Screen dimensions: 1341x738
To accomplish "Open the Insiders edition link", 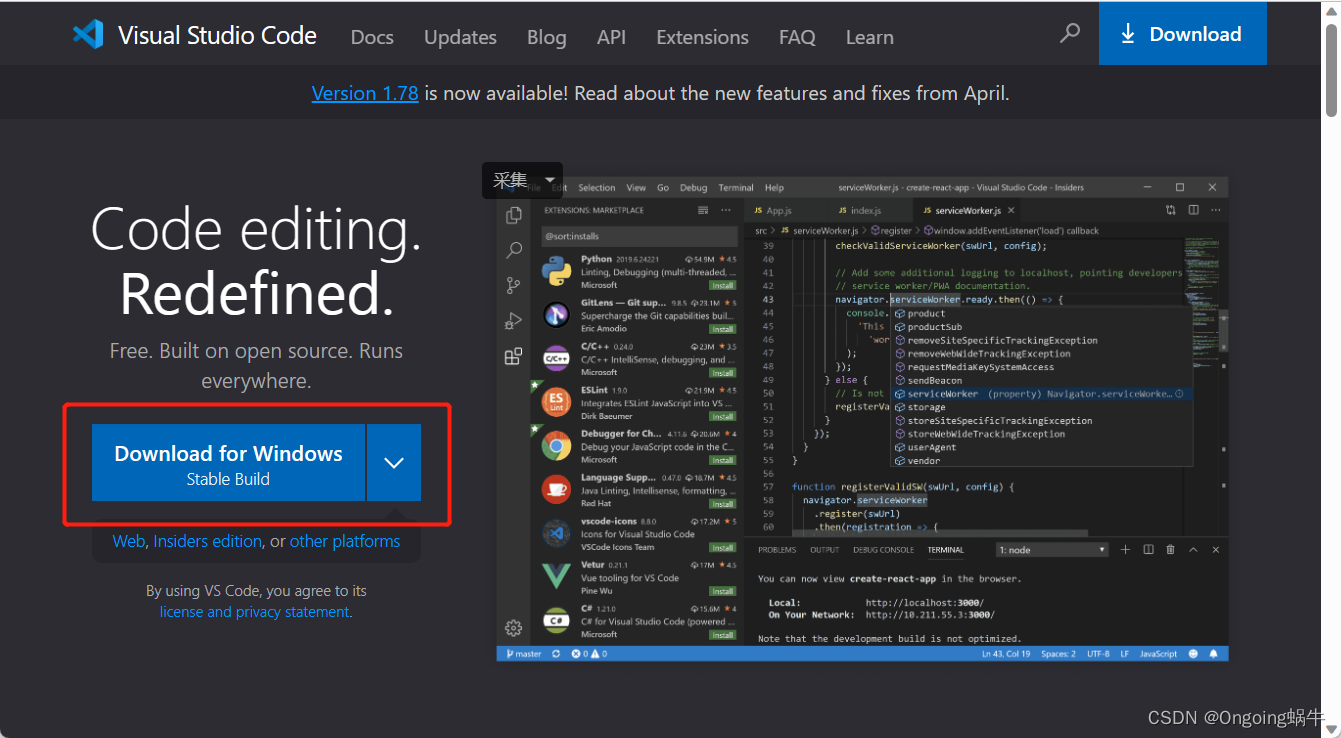I will (208, 541).
